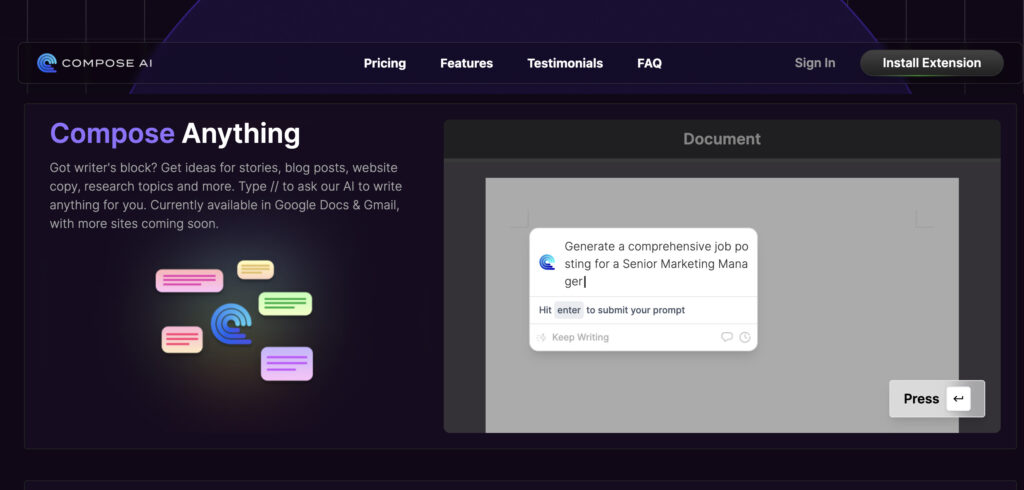Click the pink note card illustration
1024x490 pixels.
coord(189,280)
